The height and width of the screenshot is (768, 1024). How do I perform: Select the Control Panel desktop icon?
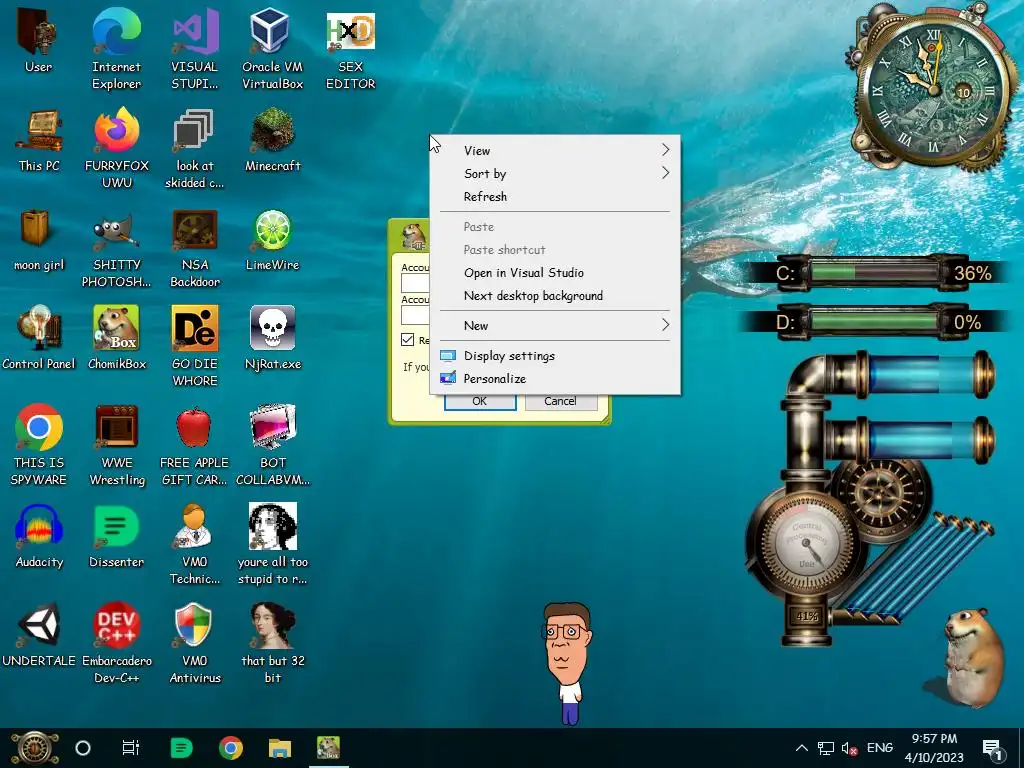point(39,337)
